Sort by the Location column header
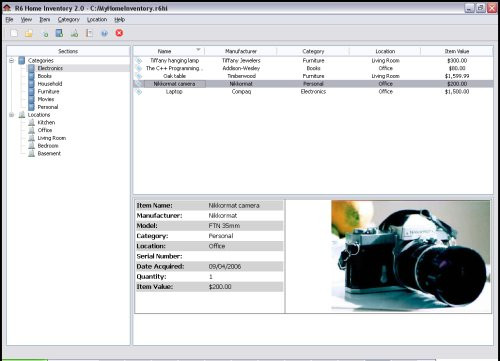This screenshot has width=500, height=361. (385, 51)
